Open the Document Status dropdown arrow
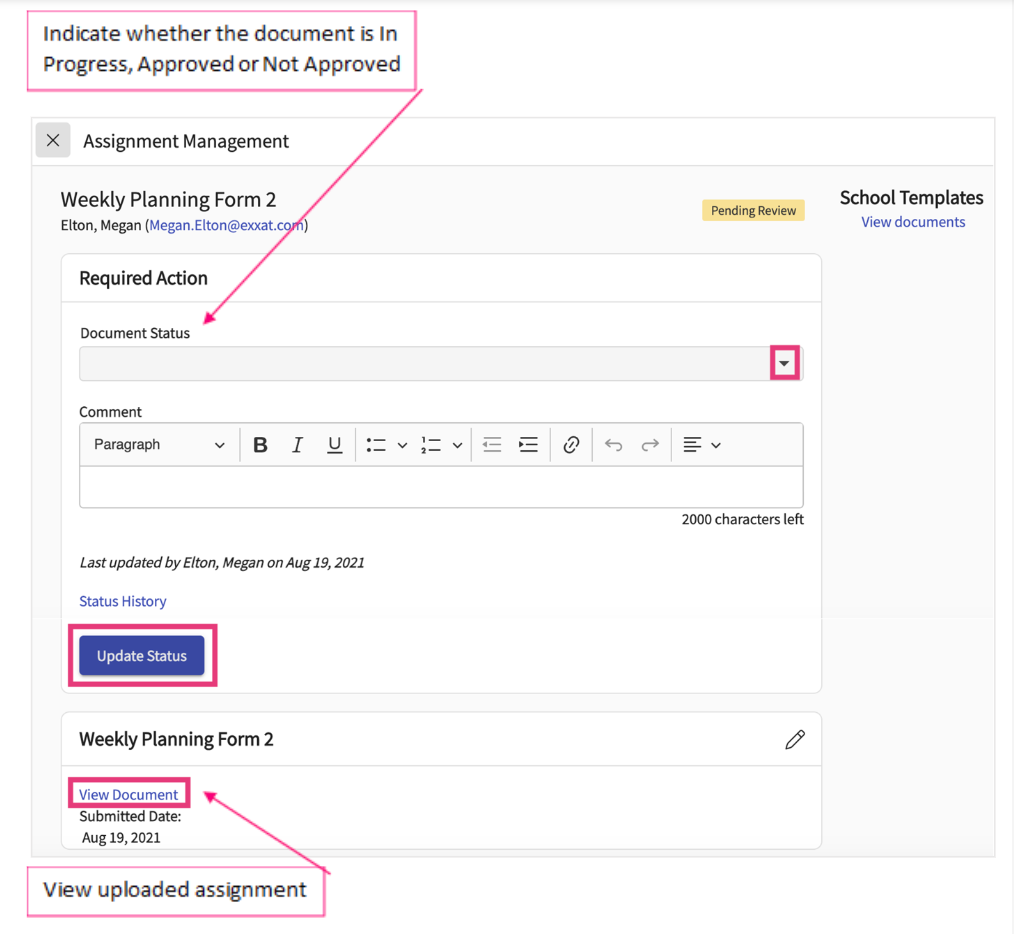The image size is (1014, 934). (x=785, y=364)
